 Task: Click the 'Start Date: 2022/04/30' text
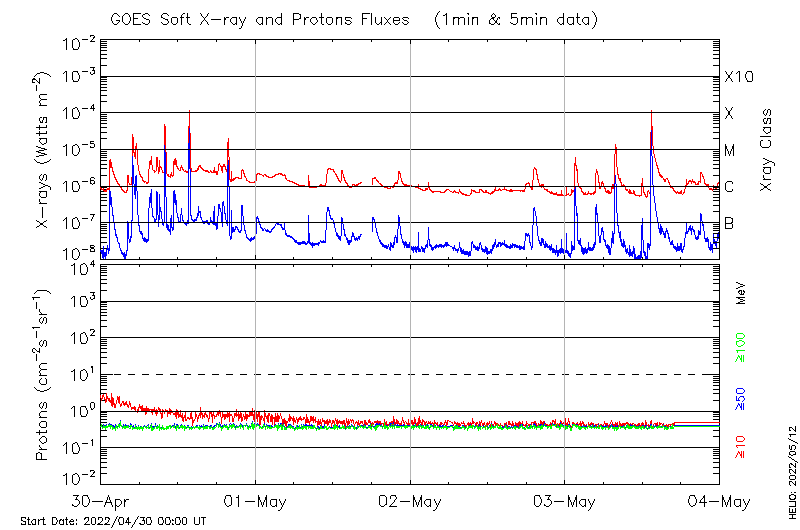(x=113, y=521)
